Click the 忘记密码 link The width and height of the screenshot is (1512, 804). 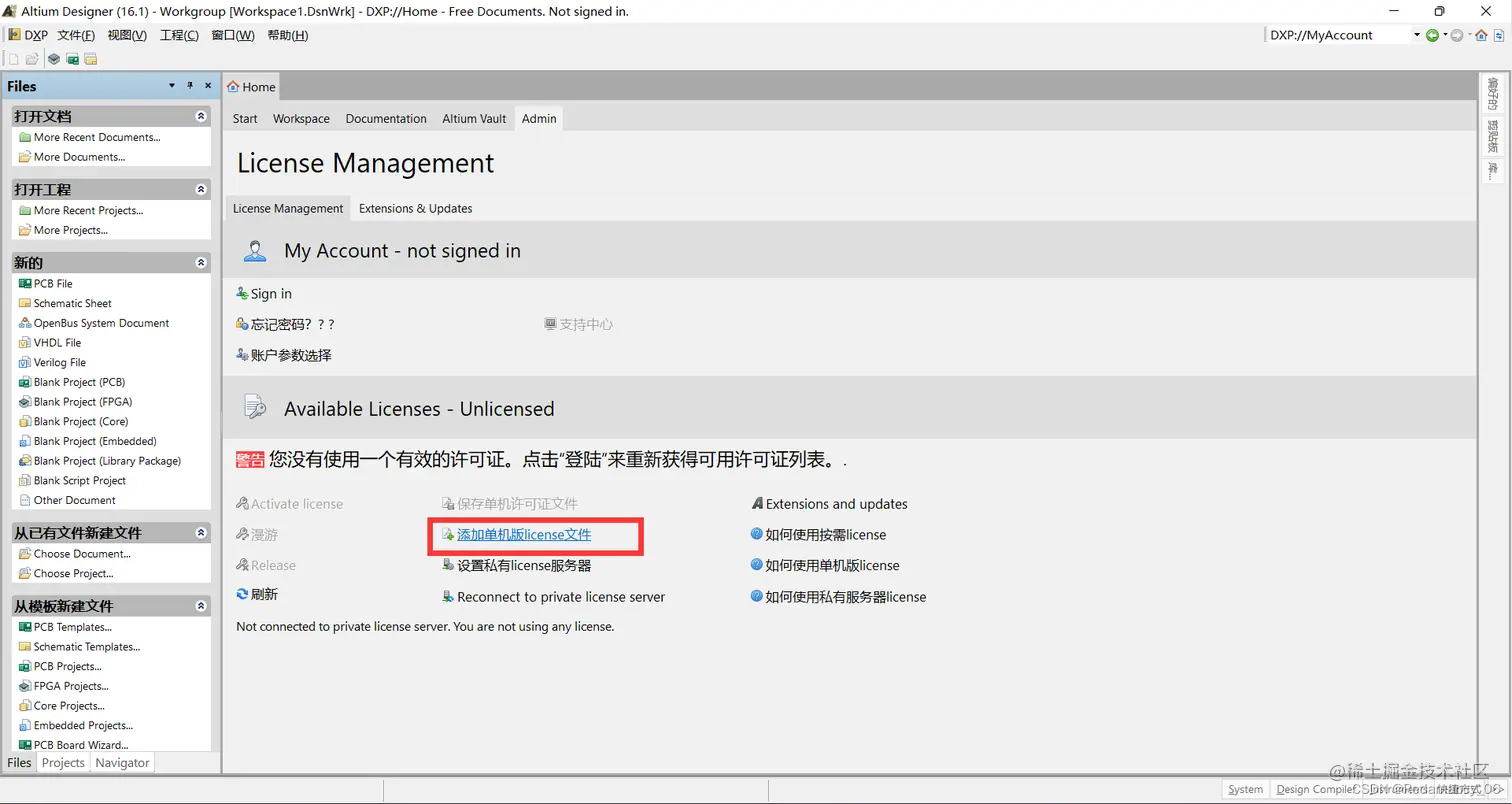[285, 324]
